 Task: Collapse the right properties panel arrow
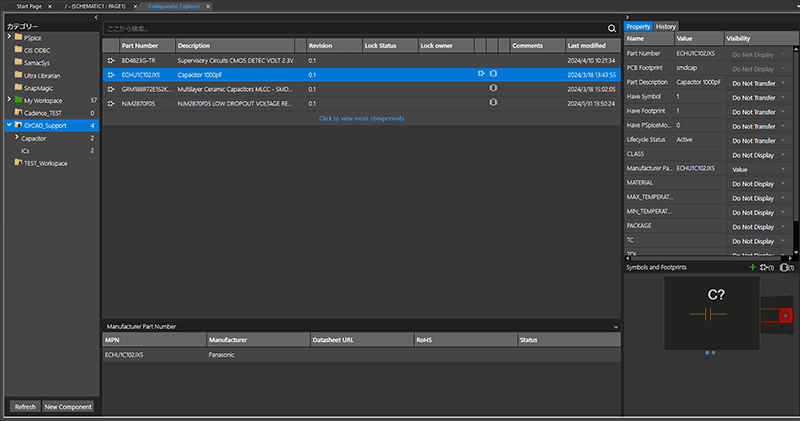pos(628,17)
